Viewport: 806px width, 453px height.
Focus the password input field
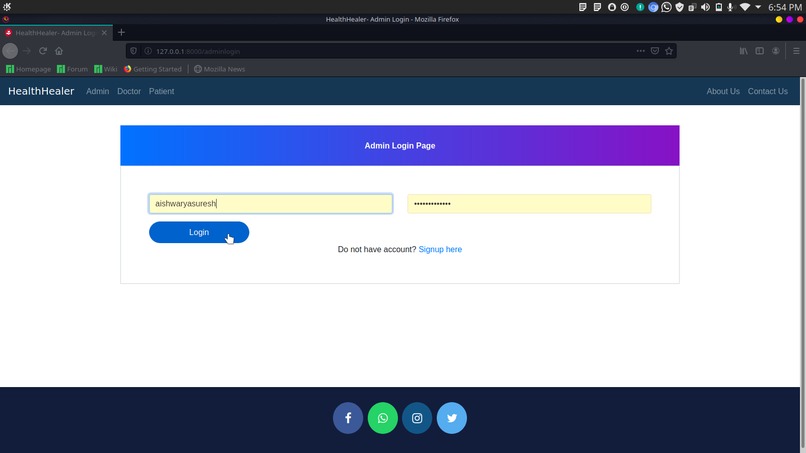click(529, 204)
